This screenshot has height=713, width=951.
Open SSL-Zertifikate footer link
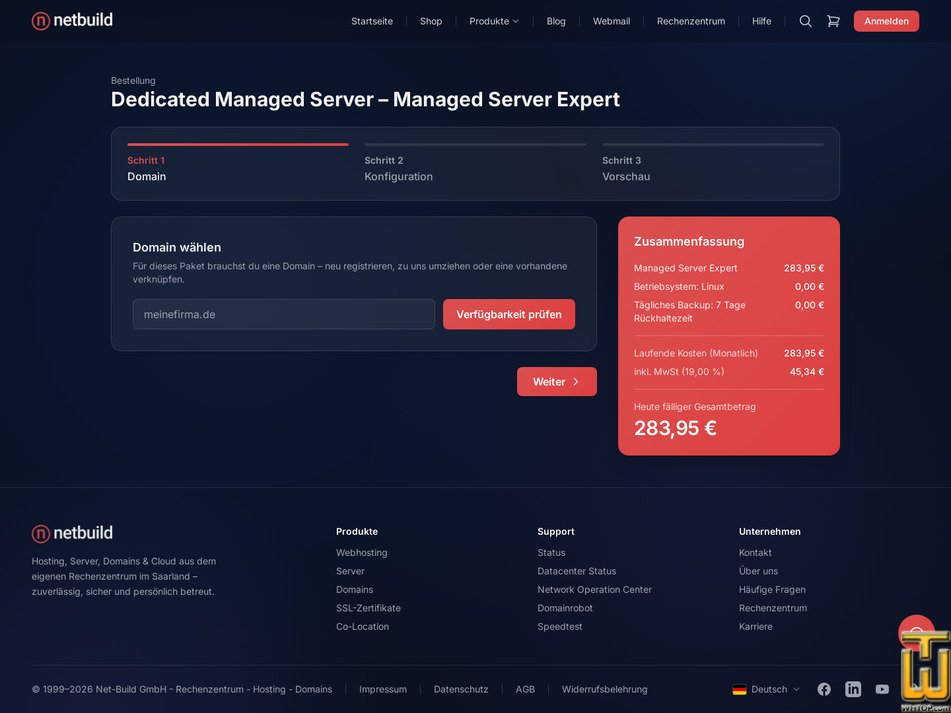(x=368, y=608)
